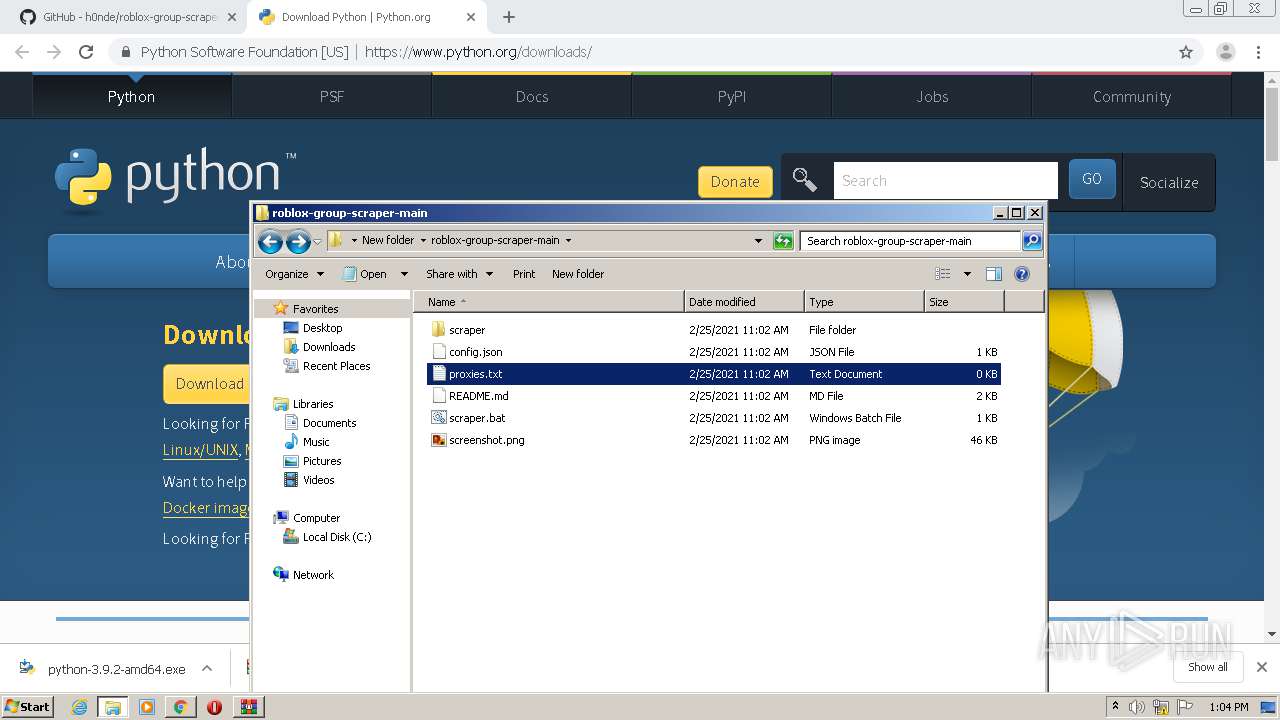Select Computer in the navigation pane

(316, 518)
